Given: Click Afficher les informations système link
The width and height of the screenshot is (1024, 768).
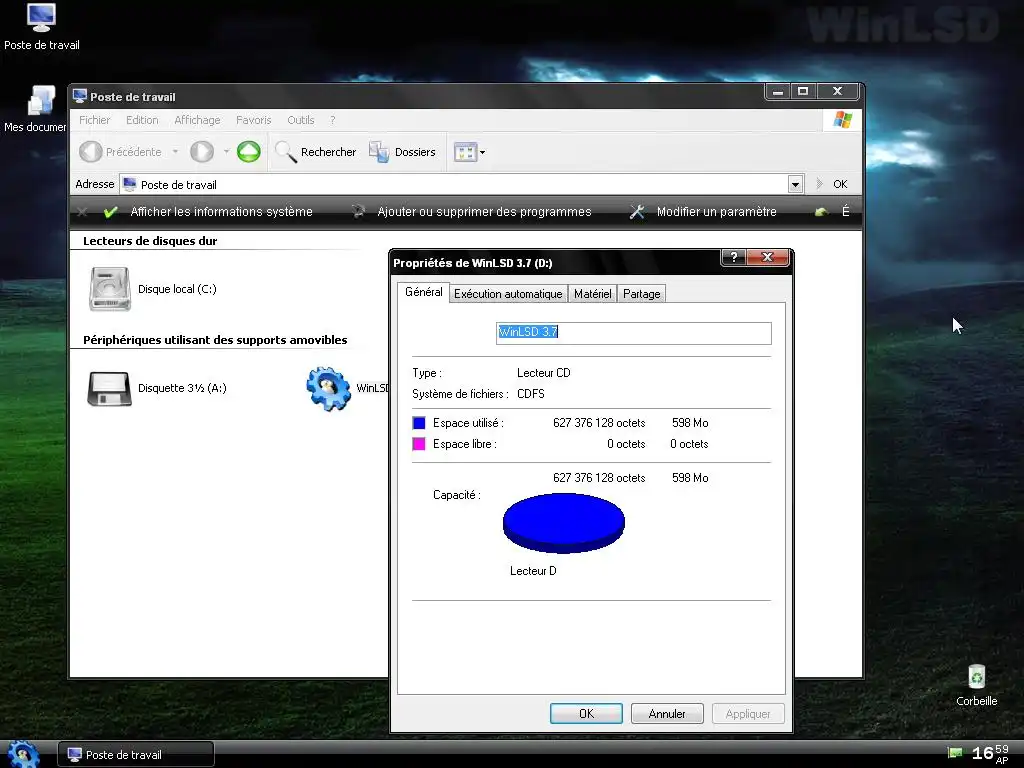Looking at the screenshot, I should click(221, 212).
